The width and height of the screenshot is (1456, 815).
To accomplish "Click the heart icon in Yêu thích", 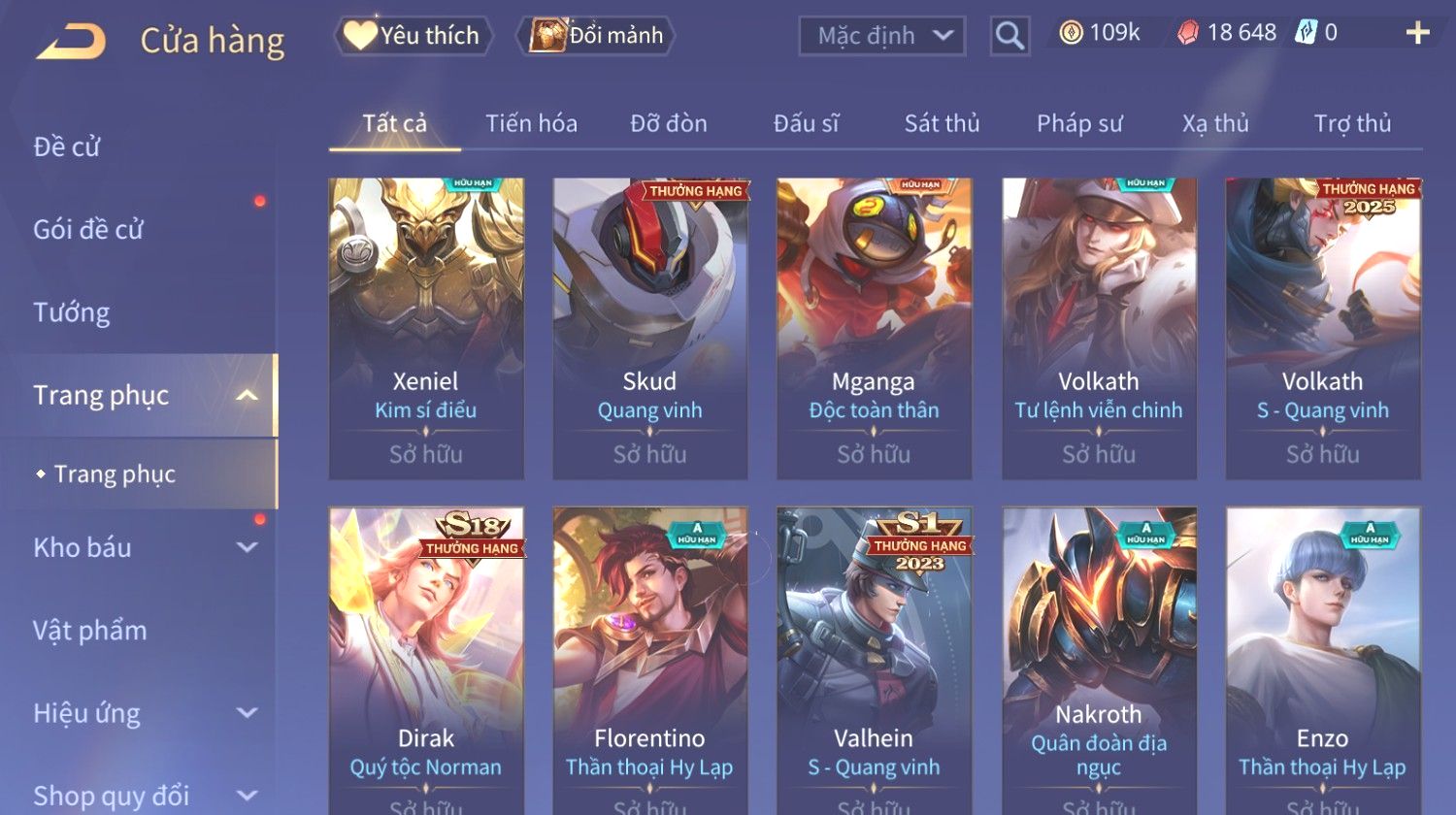I will click(x=360, y=36).
